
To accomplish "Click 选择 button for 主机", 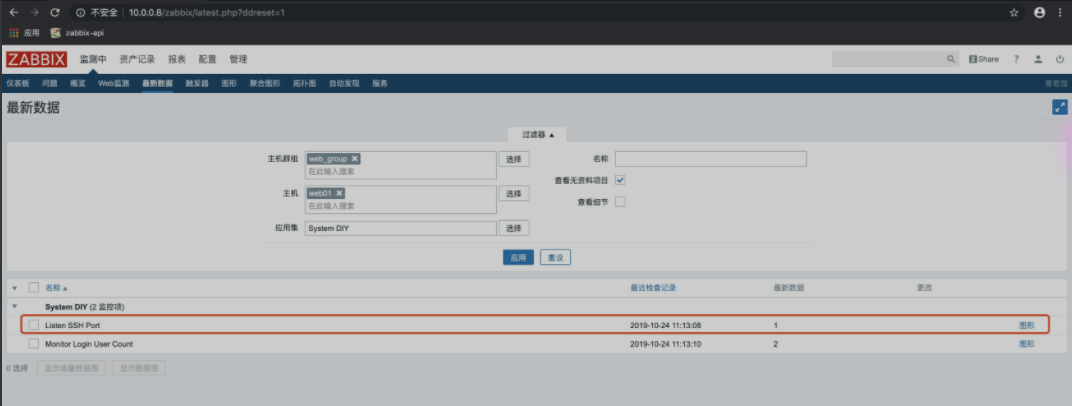I will click(x=514, y=193).
